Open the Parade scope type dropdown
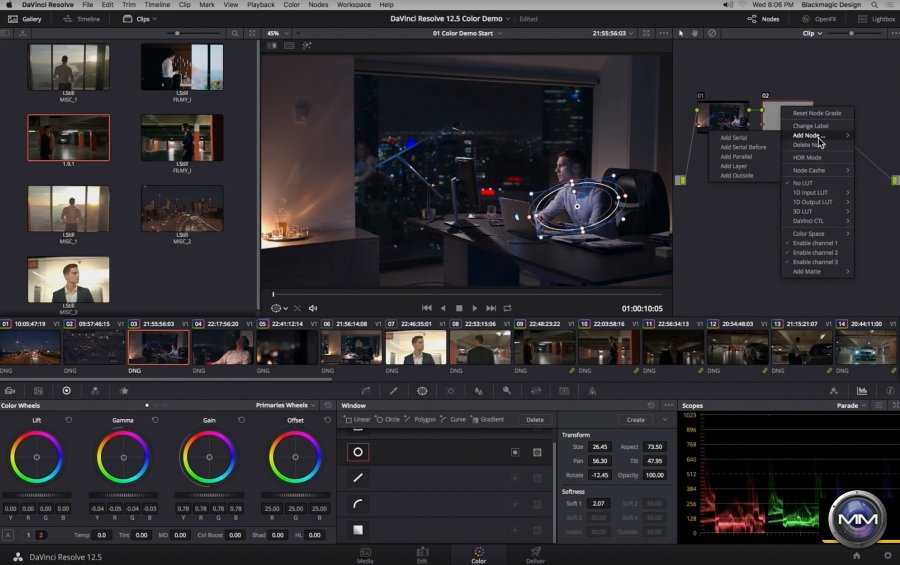900x565 pixels. [x=852, y=405]
